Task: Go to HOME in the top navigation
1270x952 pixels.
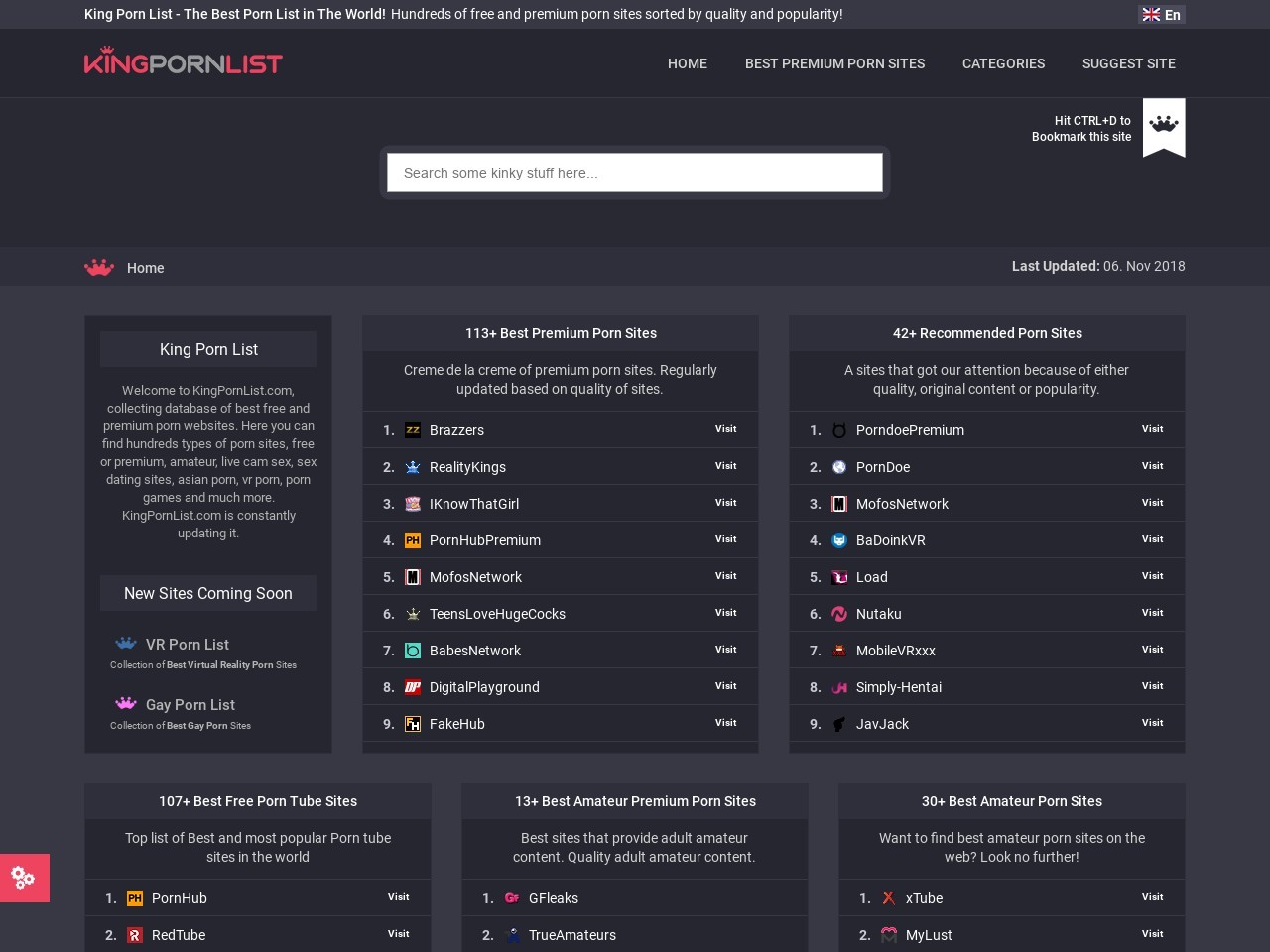Action: tap(688, 63)
